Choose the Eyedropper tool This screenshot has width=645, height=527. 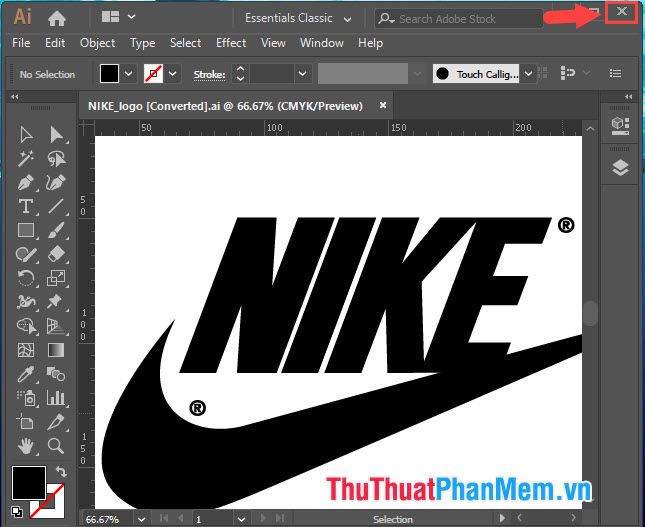(x=26, y=374)
